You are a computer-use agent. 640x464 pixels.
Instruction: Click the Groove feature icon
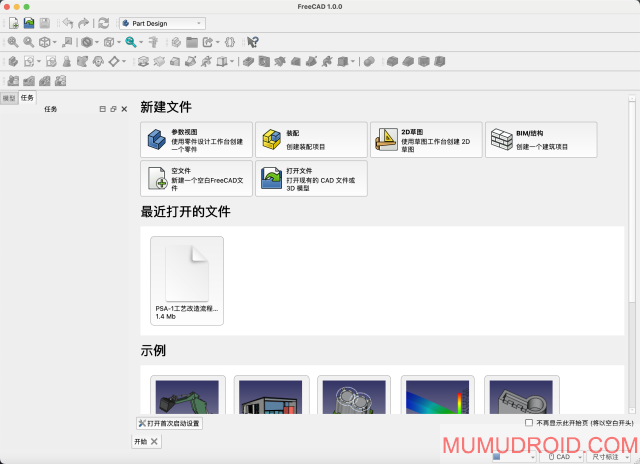pyautogui.click(x=280, y=62)
